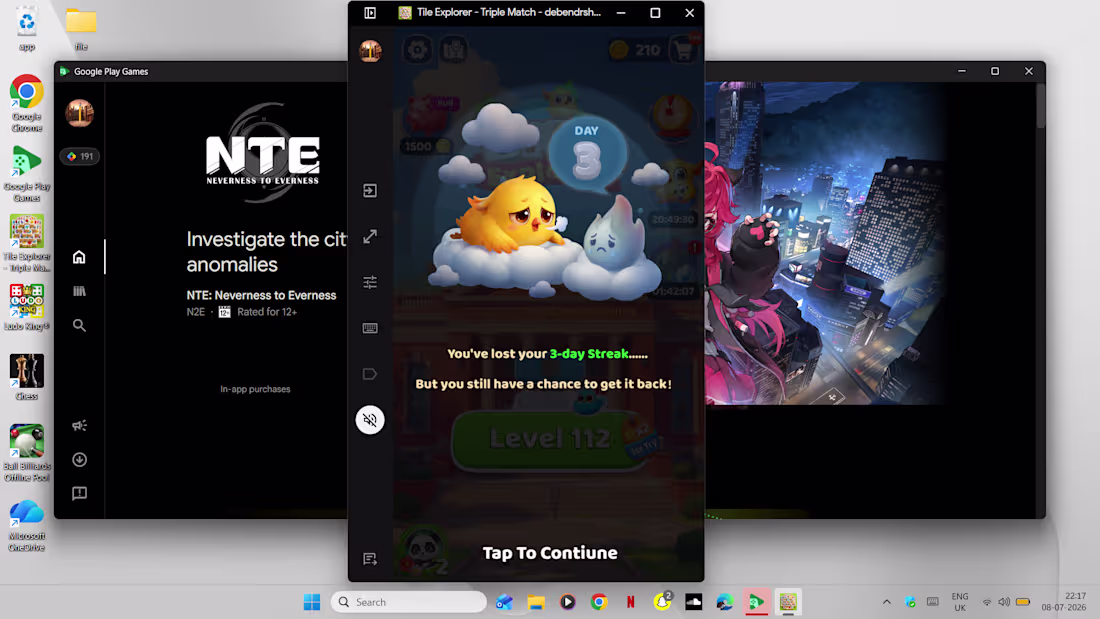Click the NTE Neverness to Everness logo
Viewport: 1100px width, 619px height.
(x=263, y=154)
